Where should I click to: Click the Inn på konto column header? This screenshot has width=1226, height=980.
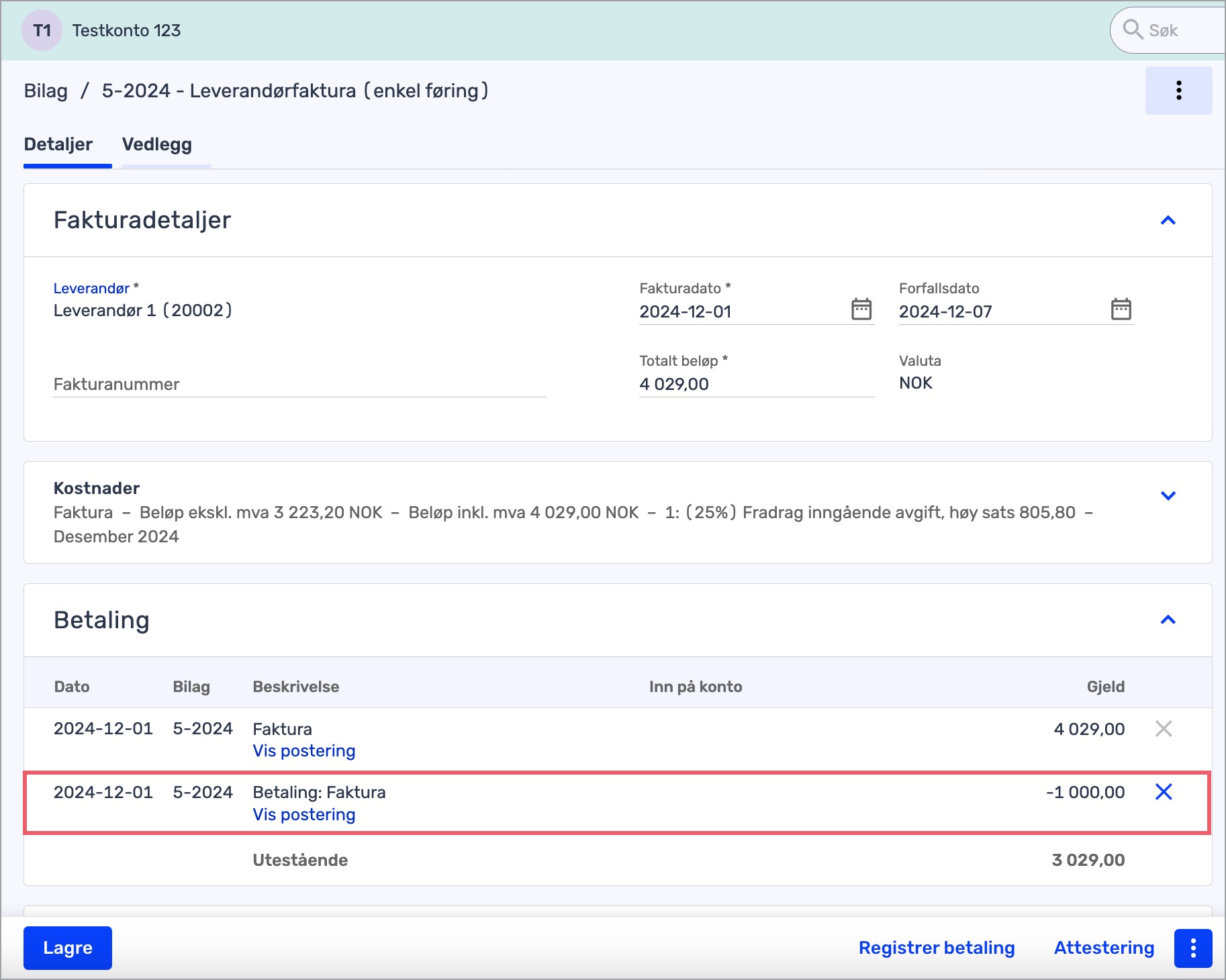click(x=696, y=687)
